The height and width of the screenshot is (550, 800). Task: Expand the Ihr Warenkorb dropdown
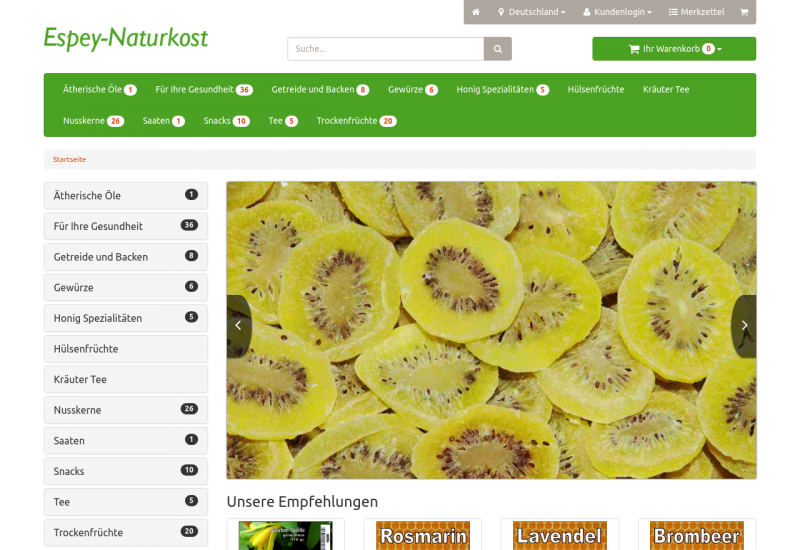click(x=674, y=49)
